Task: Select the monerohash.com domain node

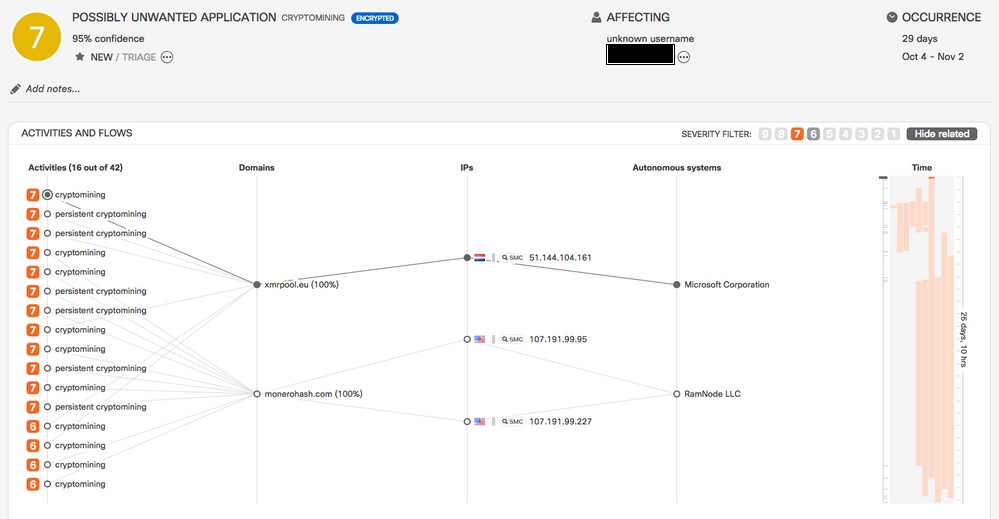Action: [257, 394]
